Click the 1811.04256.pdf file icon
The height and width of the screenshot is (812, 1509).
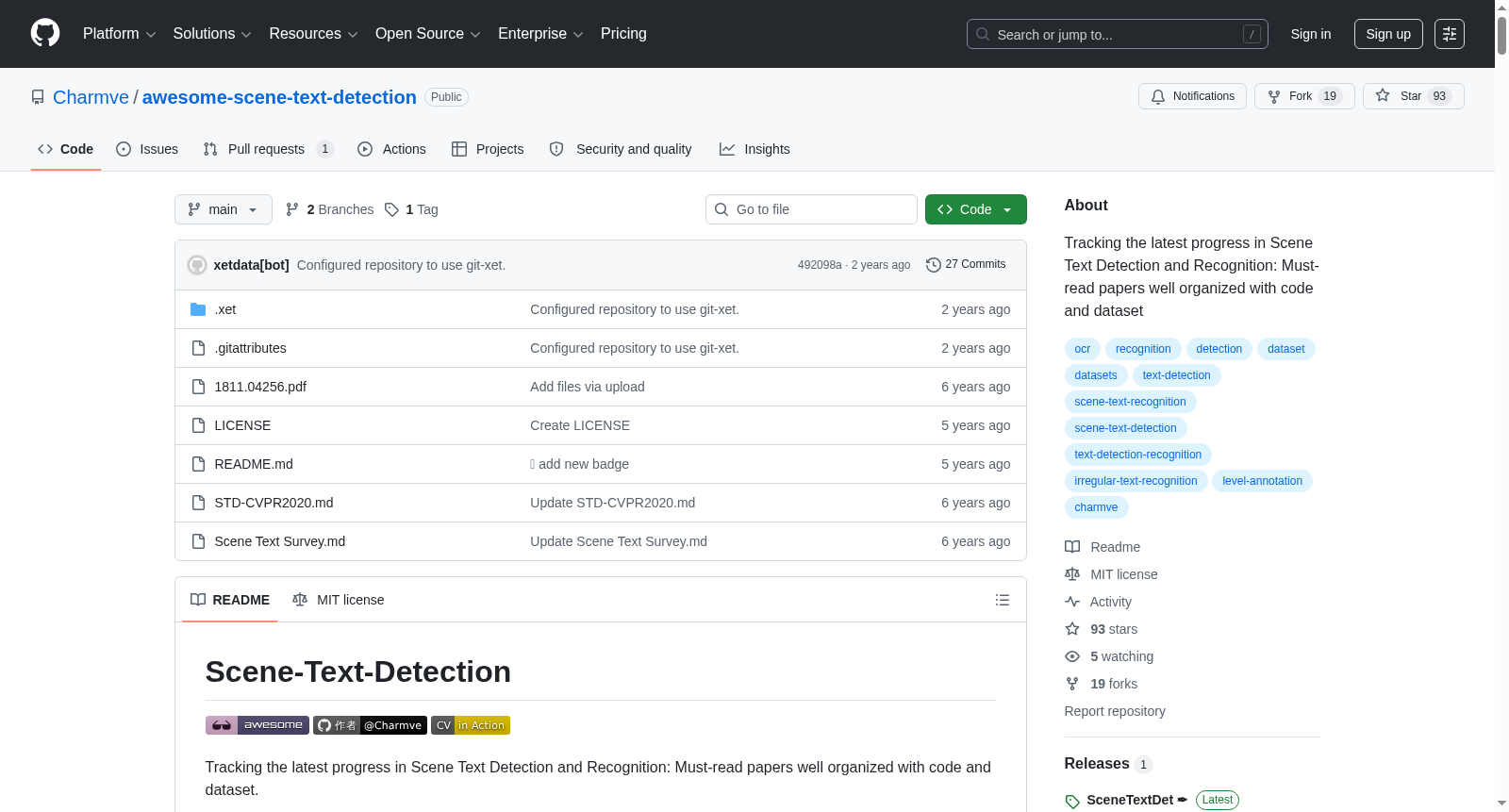198,387
